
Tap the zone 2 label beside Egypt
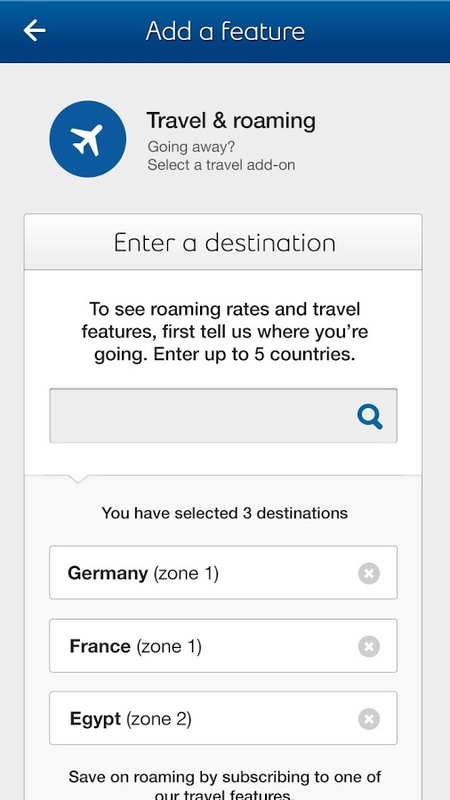tap(159, 719)
